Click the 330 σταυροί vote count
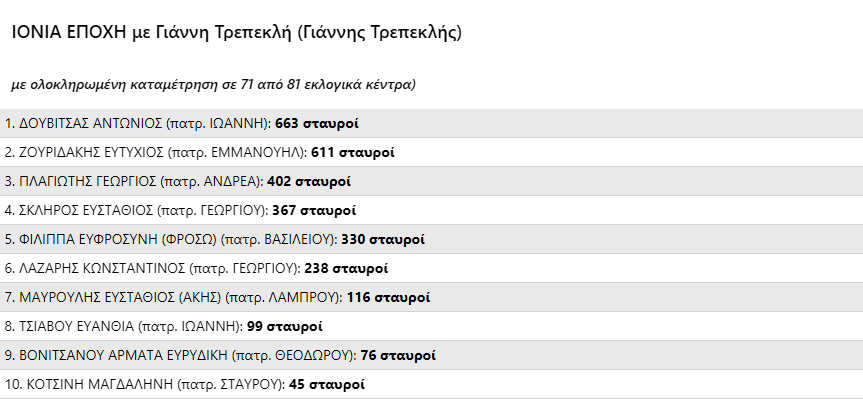Image resolution: width=863 pixels, height=400 pixels. tap(383, 240)
